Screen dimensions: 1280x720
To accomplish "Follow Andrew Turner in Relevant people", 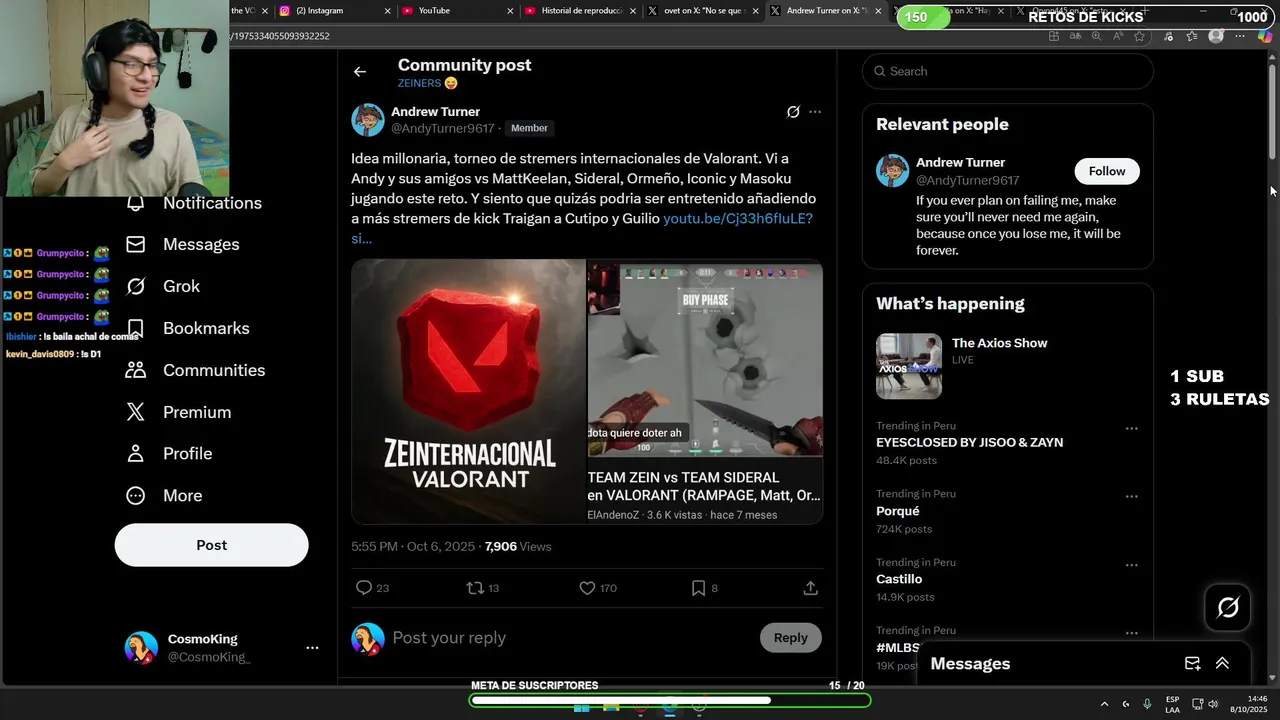I will click(x=1107, y=171).
